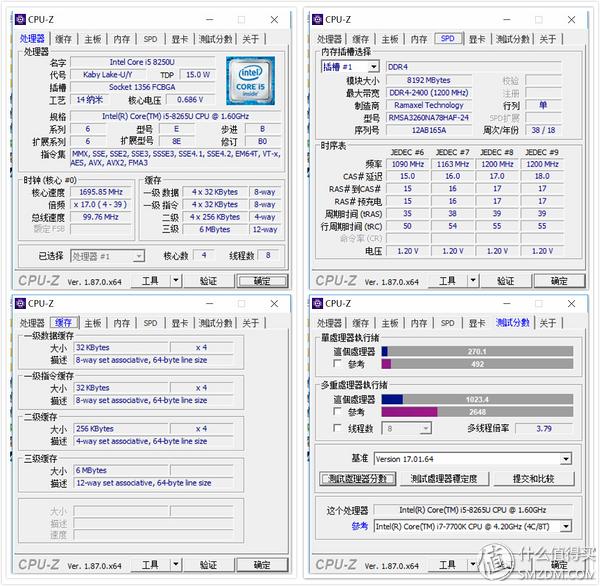Screen dimensions: 600x586
Task: Click CPU-Z app icon in processor window title
Action: [x=20, y=20]
